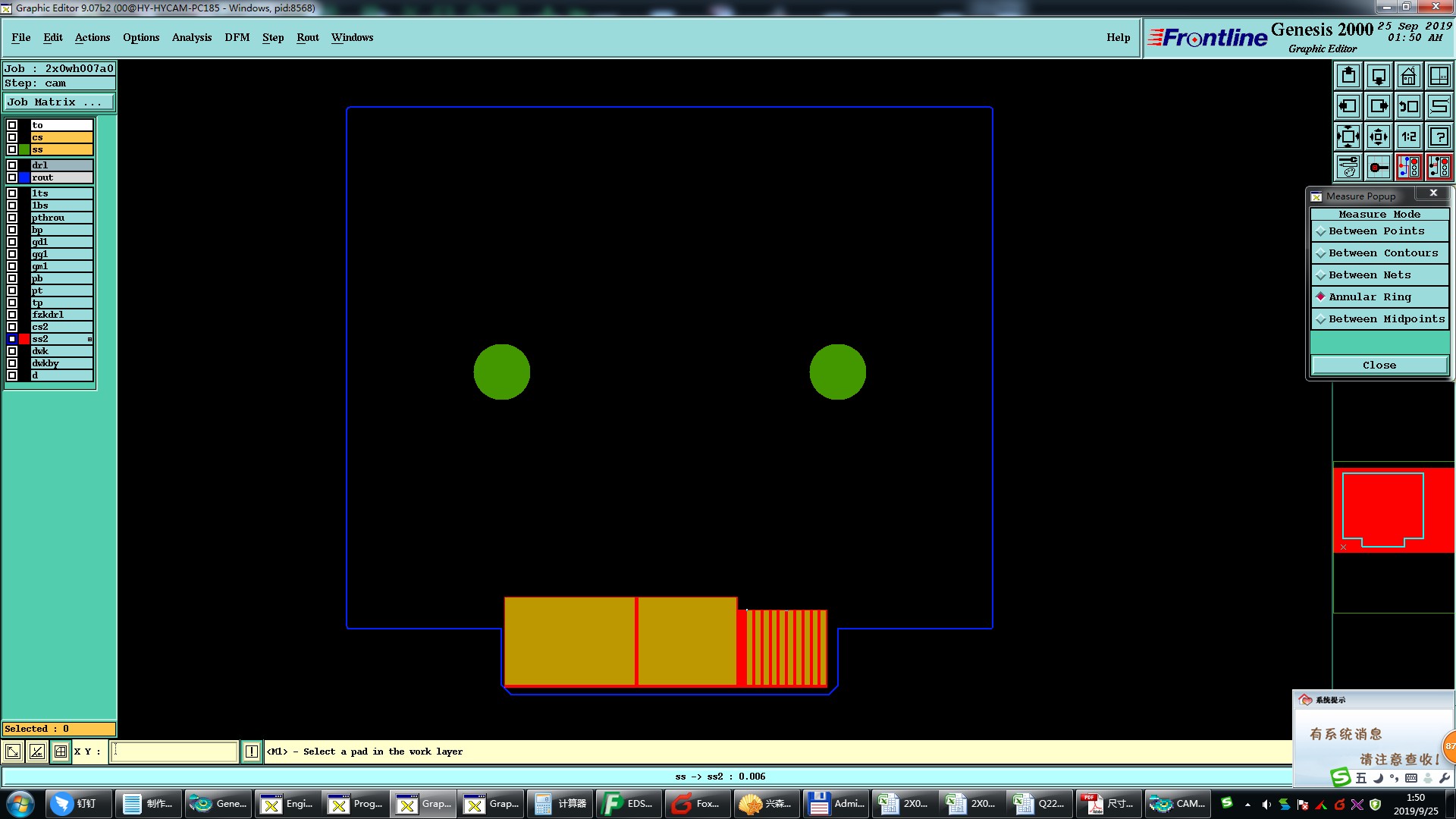
Task: Open the Analysis menu
Action: coord(191,37)
